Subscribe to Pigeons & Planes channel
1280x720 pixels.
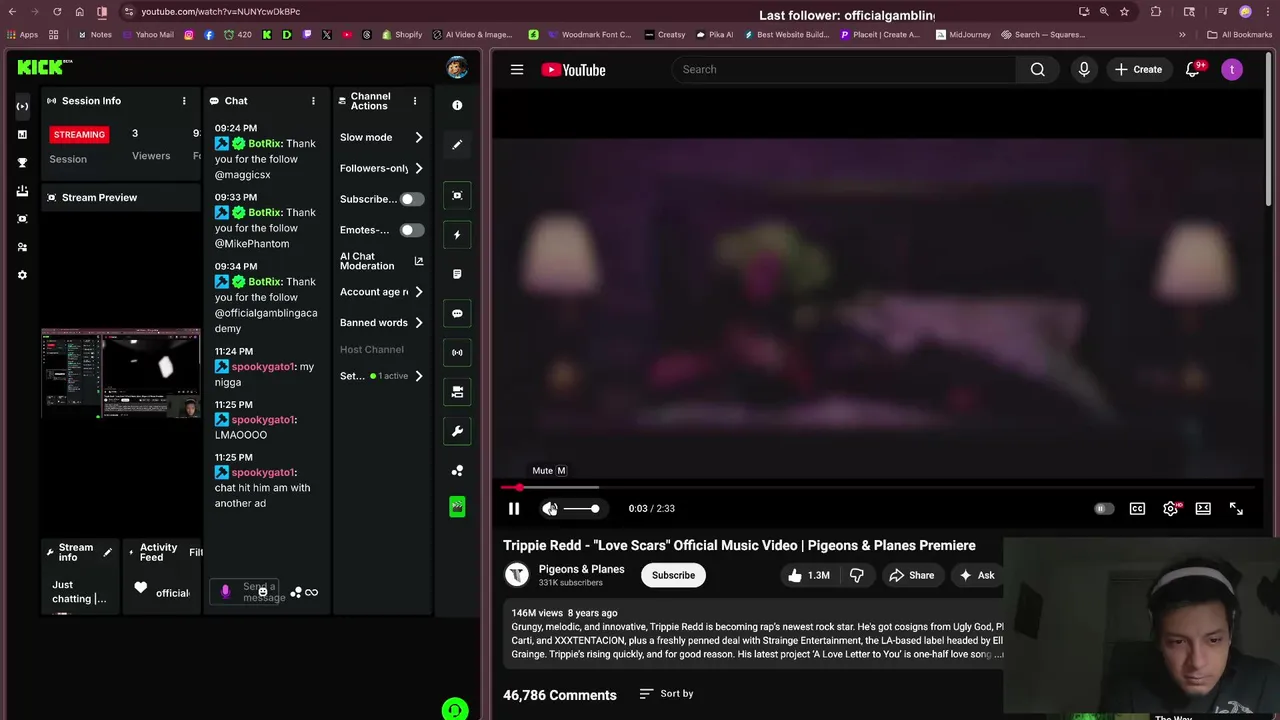(x=673, y=575)
